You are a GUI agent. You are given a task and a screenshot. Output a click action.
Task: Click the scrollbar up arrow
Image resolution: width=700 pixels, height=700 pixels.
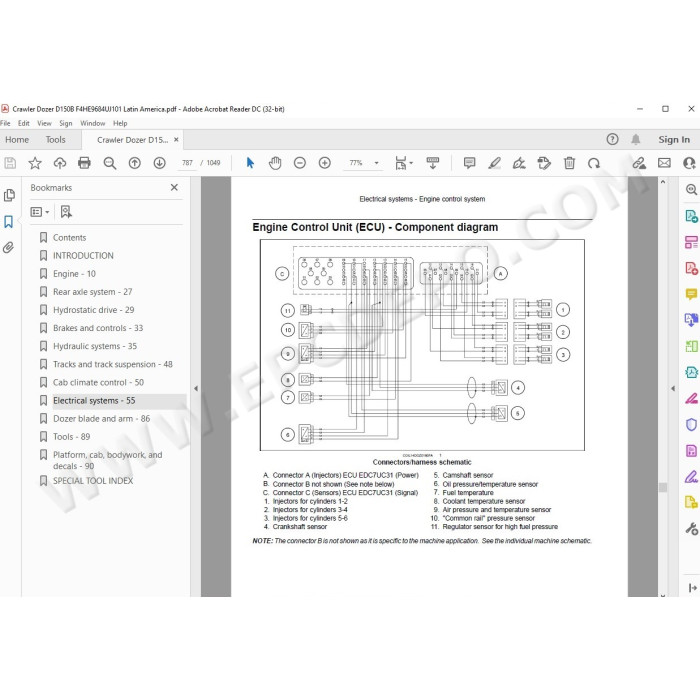pos(662,182)
